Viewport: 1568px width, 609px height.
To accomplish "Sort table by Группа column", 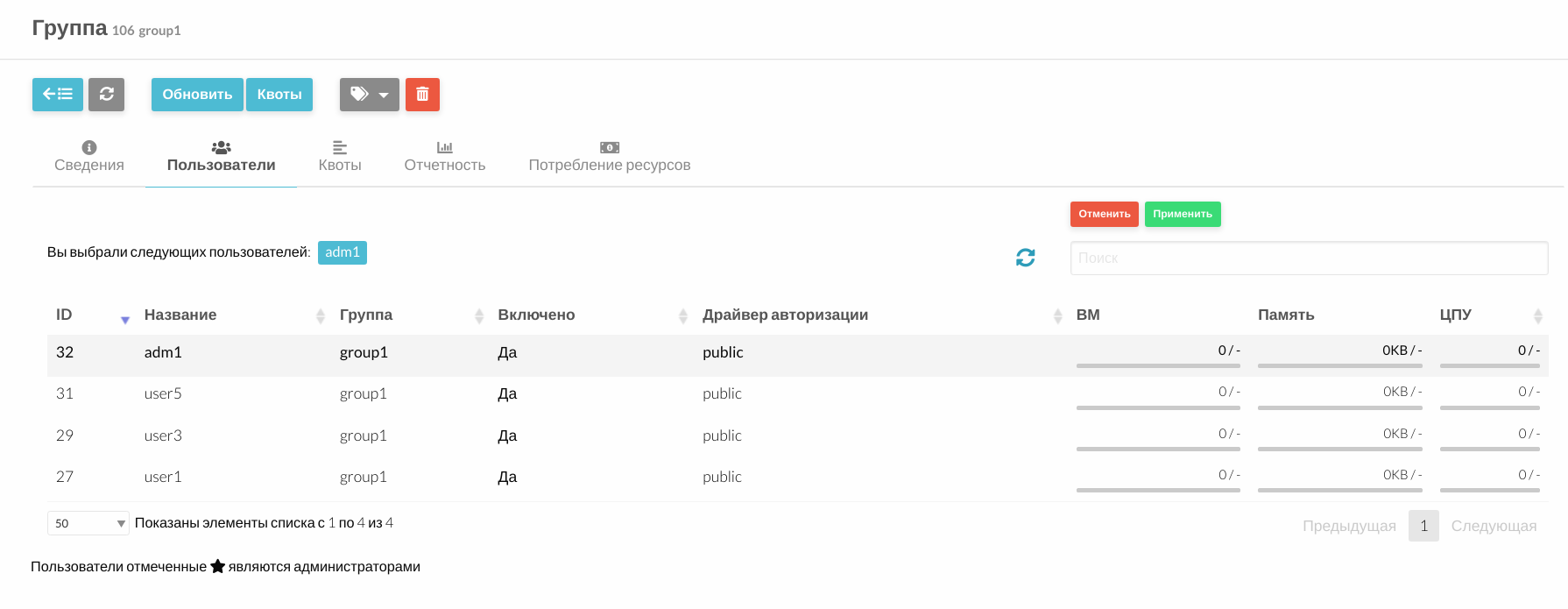I will pos(410,315).
